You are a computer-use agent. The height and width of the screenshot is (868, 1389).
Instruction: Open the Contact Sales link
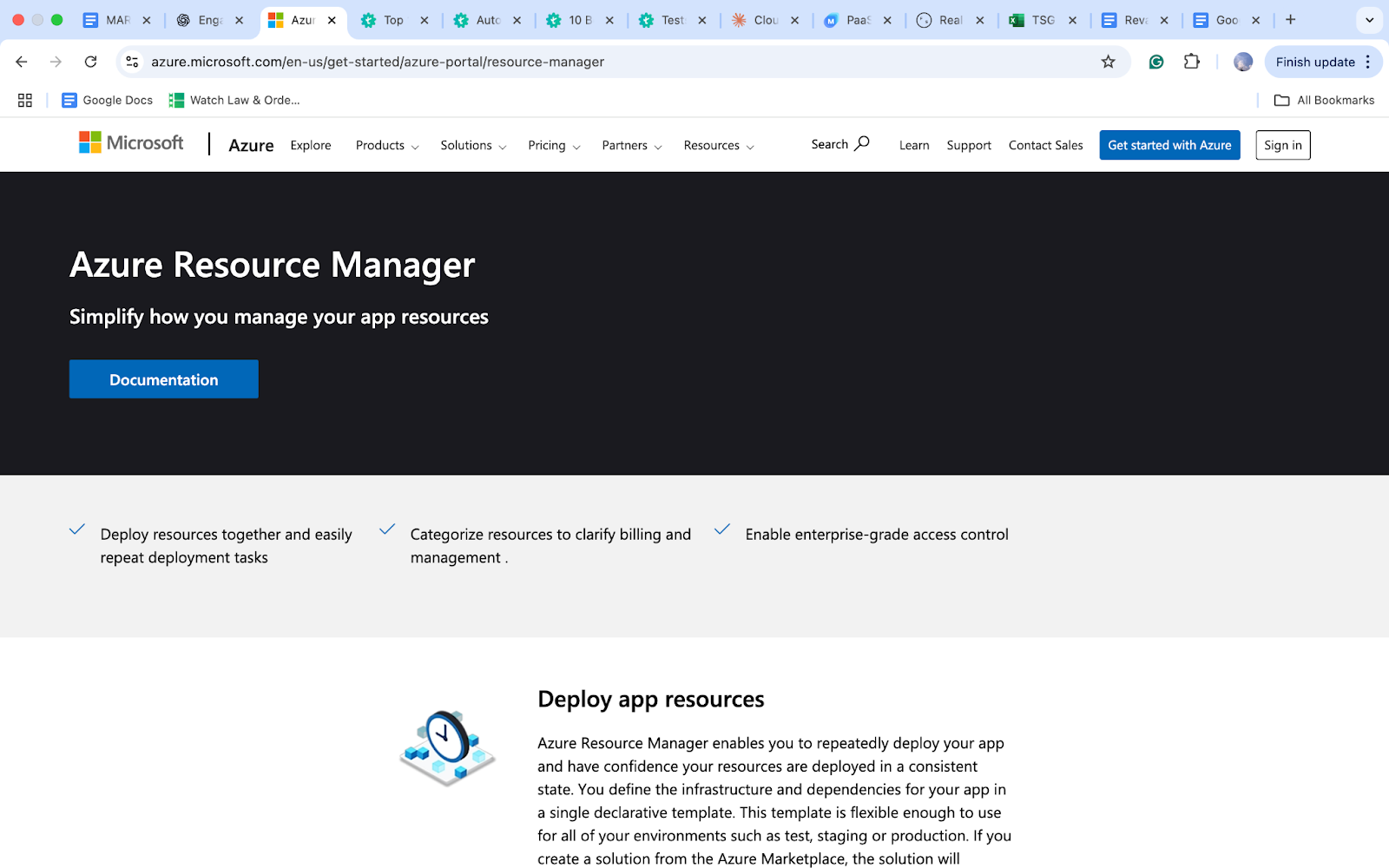pyautogui.click(x=1045, y=145)
